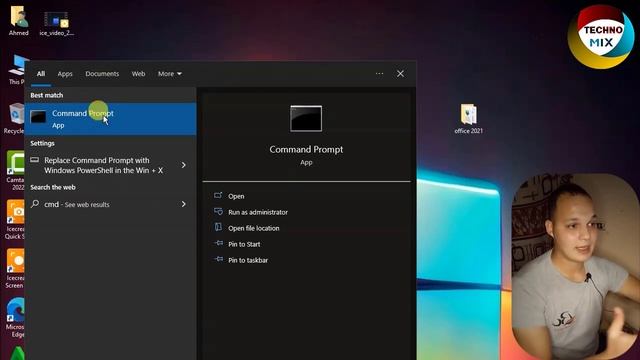640x360 pixels.
Task: Select the Recycle Bin desktop icon
Action: click(15, 118)
